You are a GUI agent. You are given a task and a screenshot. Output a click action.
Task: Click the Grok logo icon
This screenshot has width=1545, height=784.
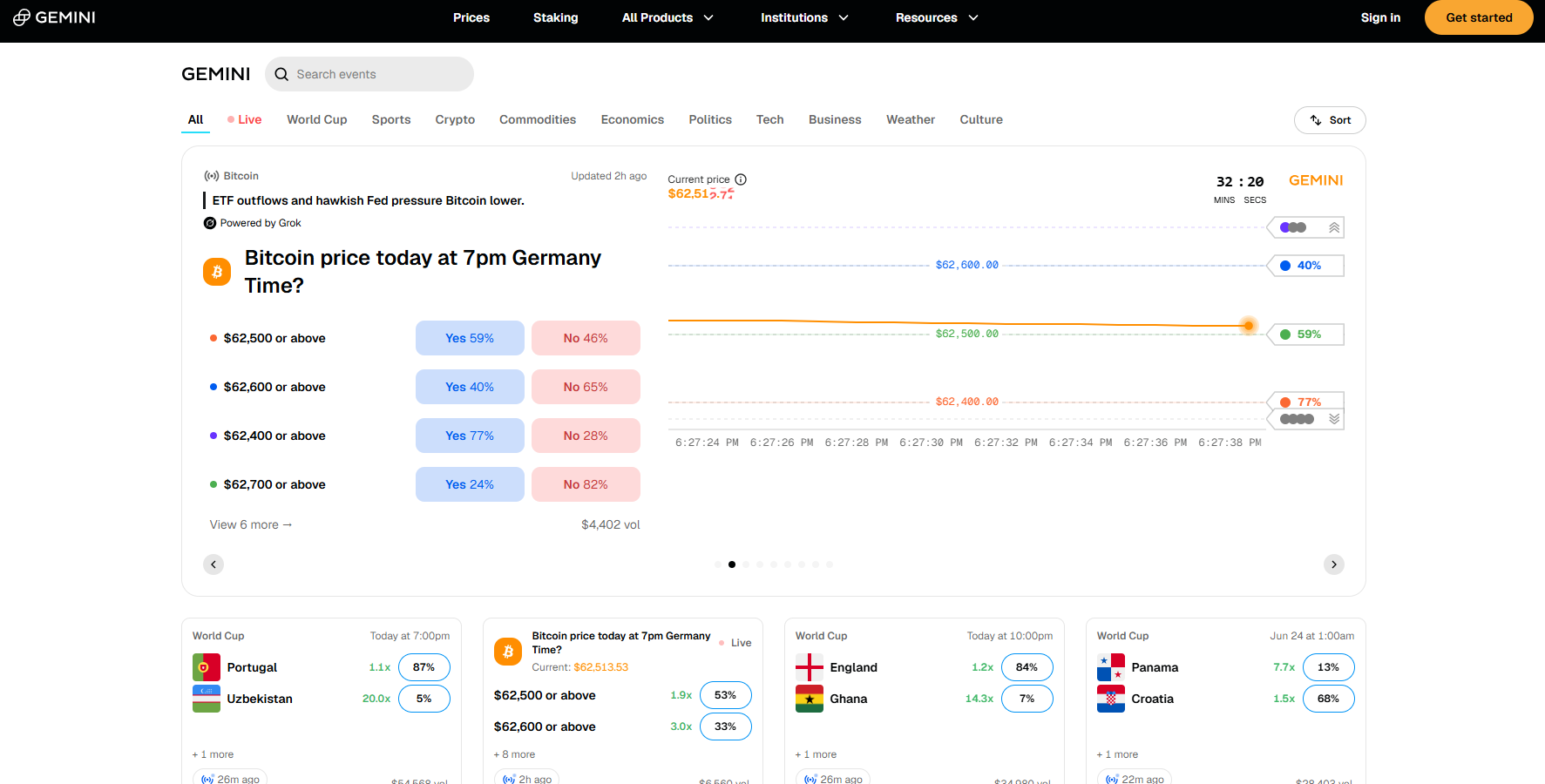coord(210,223)
